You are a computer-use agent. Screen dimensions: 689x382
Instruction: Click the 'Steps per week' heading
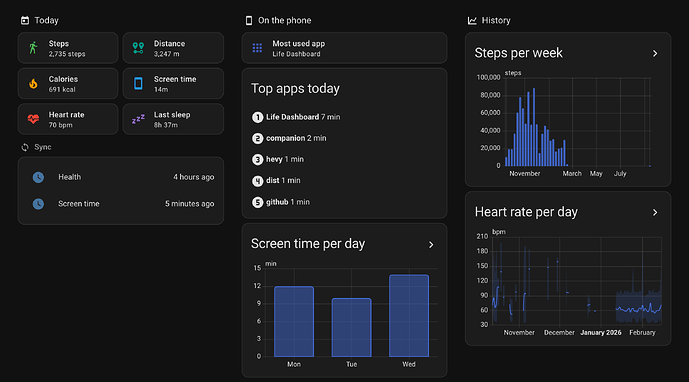point(519,53)
